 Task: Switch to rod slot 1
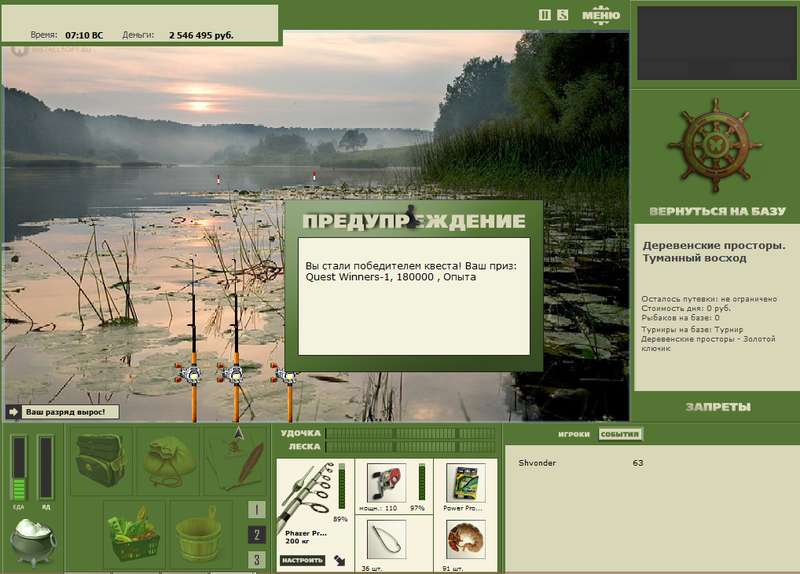click(x=257, y=509)
